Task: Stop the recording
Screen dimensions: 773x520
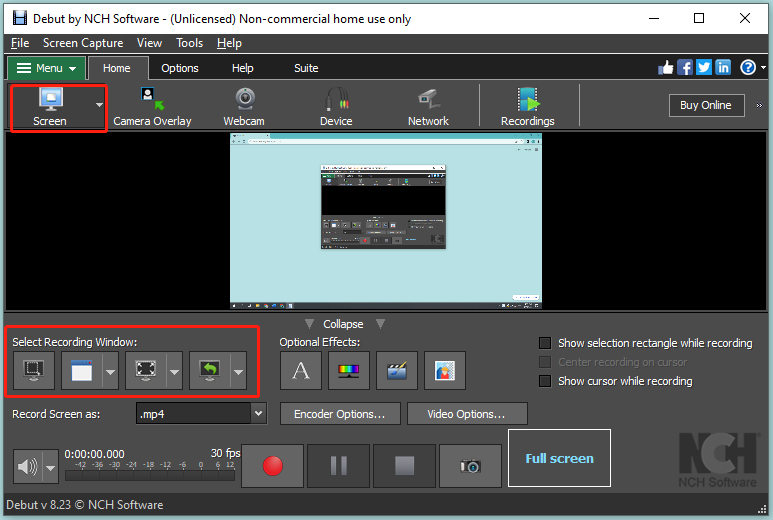Action: coord(405,466)
